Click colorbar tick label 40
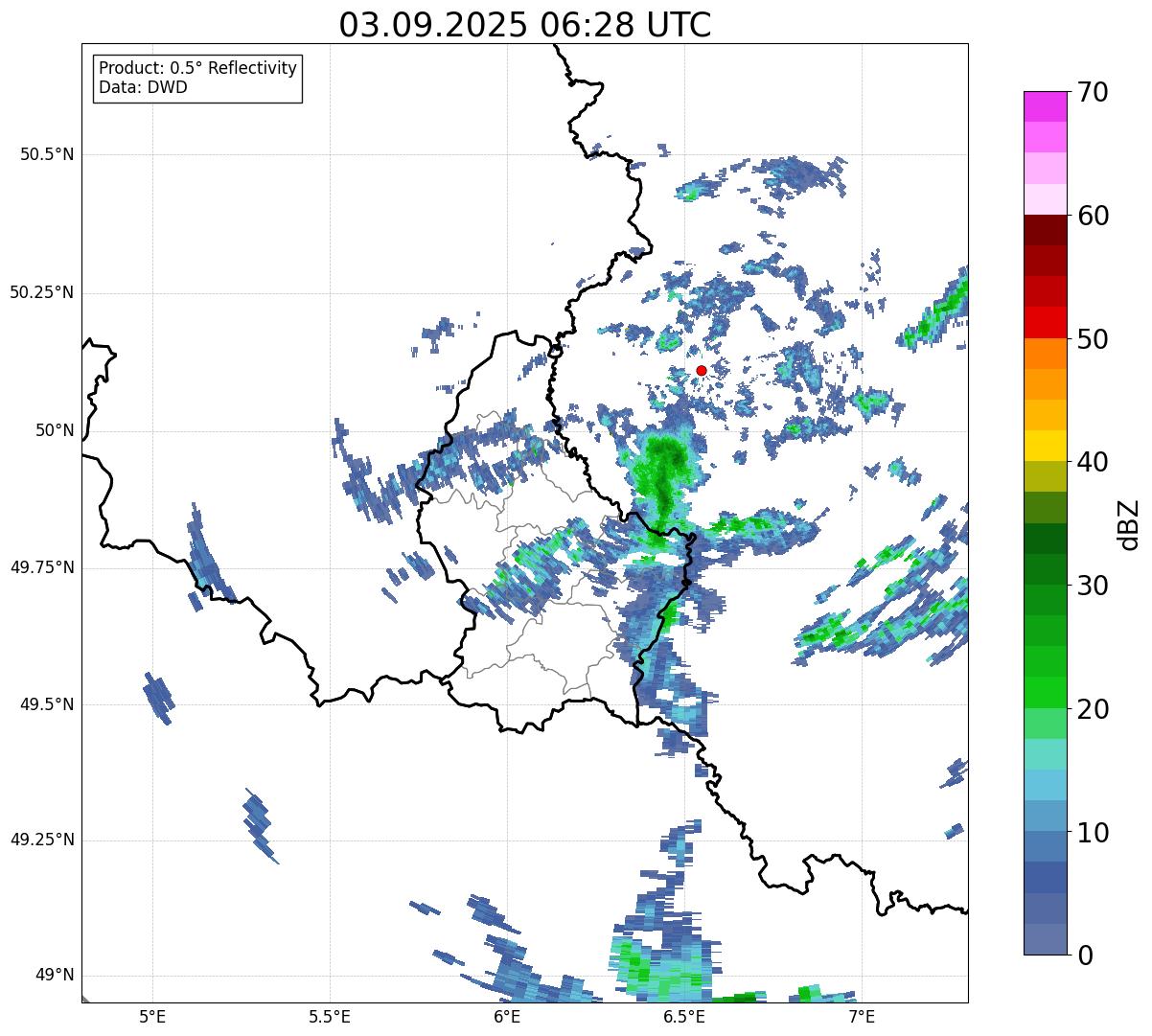 [1093, 462]
